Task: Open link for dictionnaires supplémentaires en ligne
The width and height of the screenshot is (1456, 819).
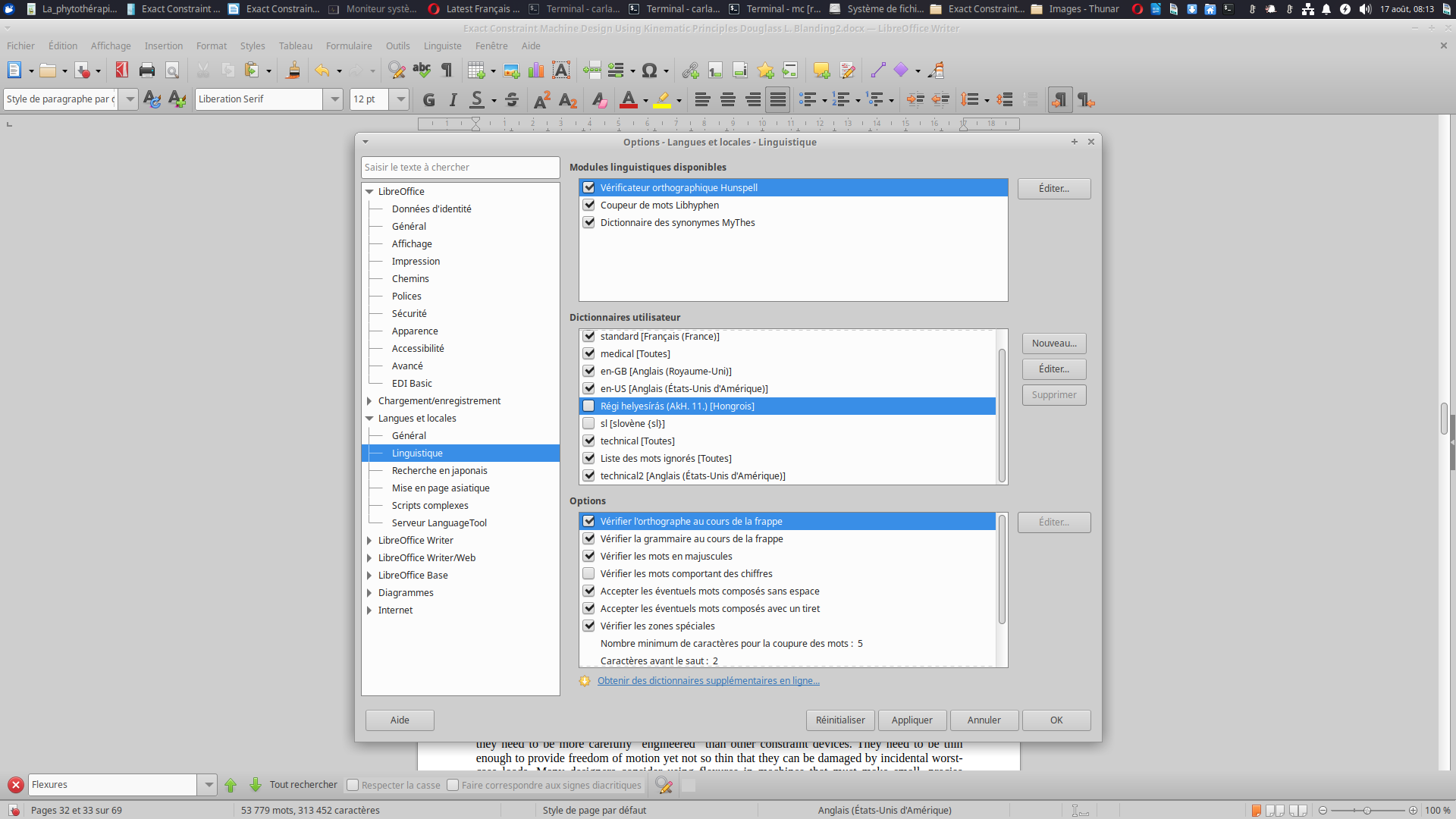Action: tap(708, 680)
